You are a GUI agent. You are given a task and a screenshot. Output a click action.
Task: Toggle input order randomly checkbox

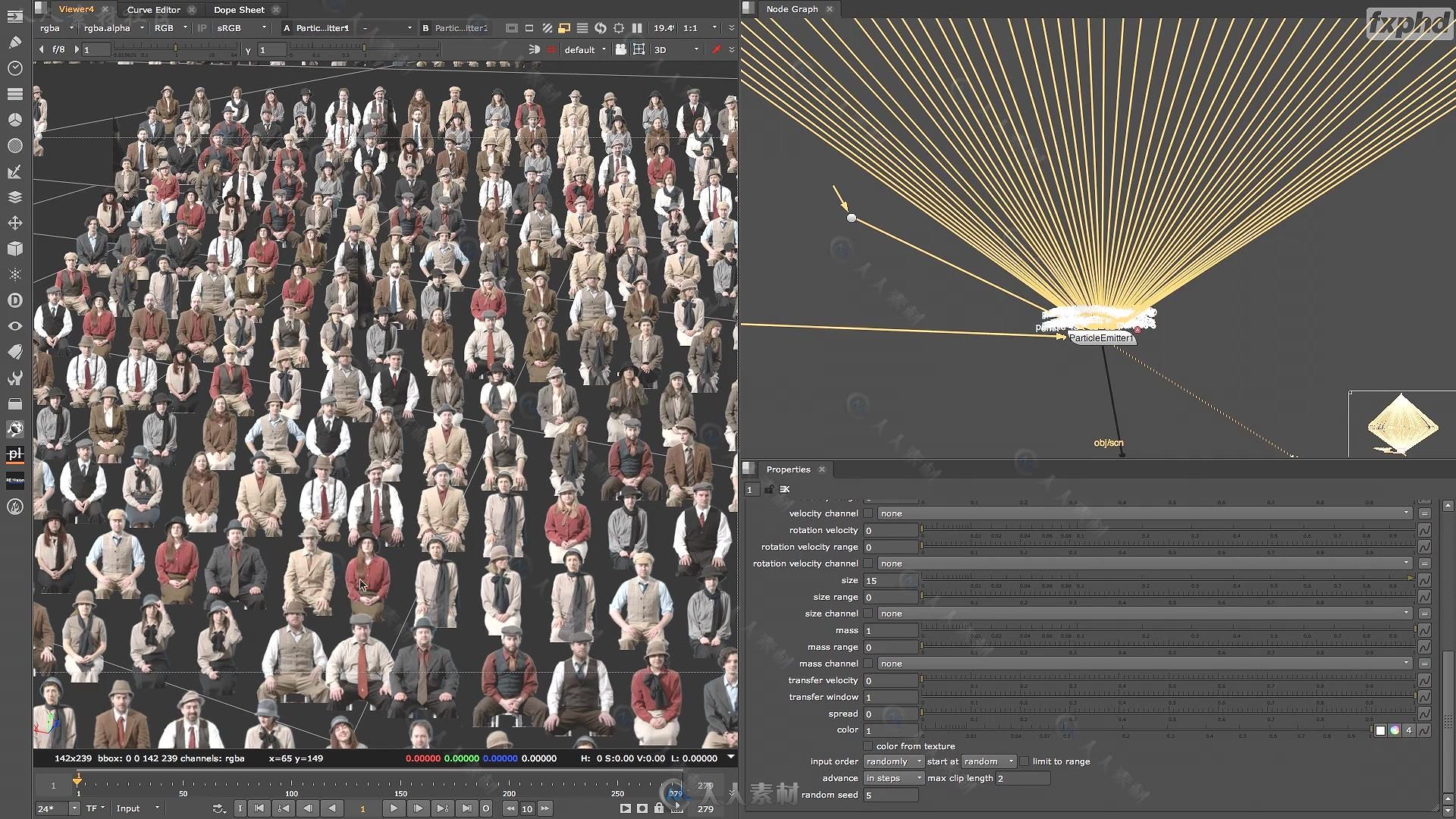pos(890,761)
